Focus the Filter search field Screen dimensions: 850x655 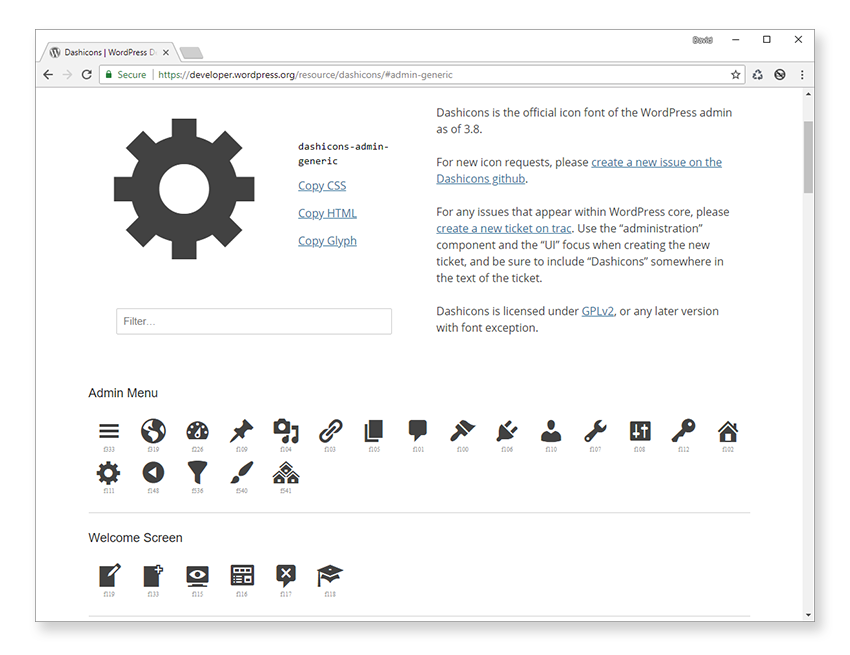pos(254,322)
